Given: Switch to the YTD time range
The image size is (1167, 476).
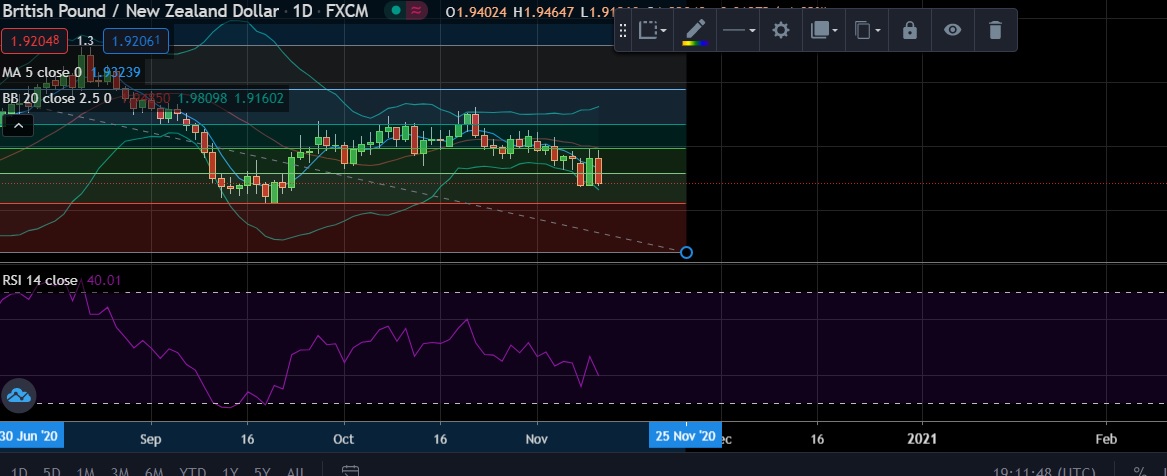Looking at the screenshot, I should [x=190, y=470].
